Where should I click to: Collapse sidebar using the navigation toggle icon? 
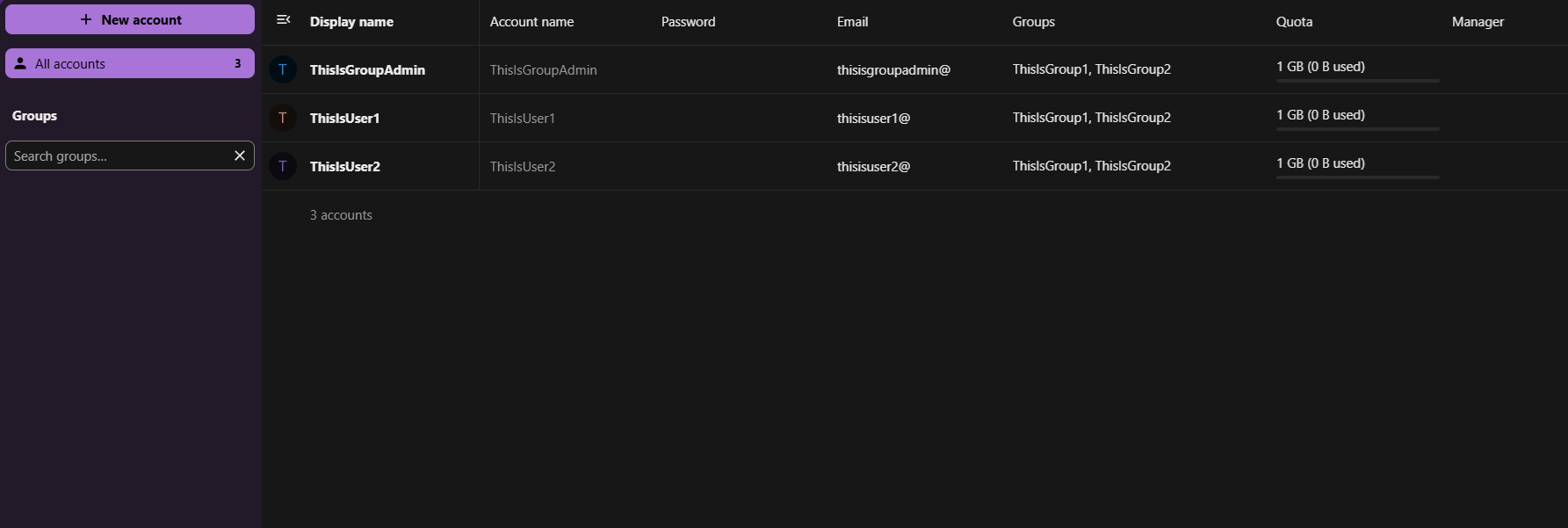[x=283, y=19]
